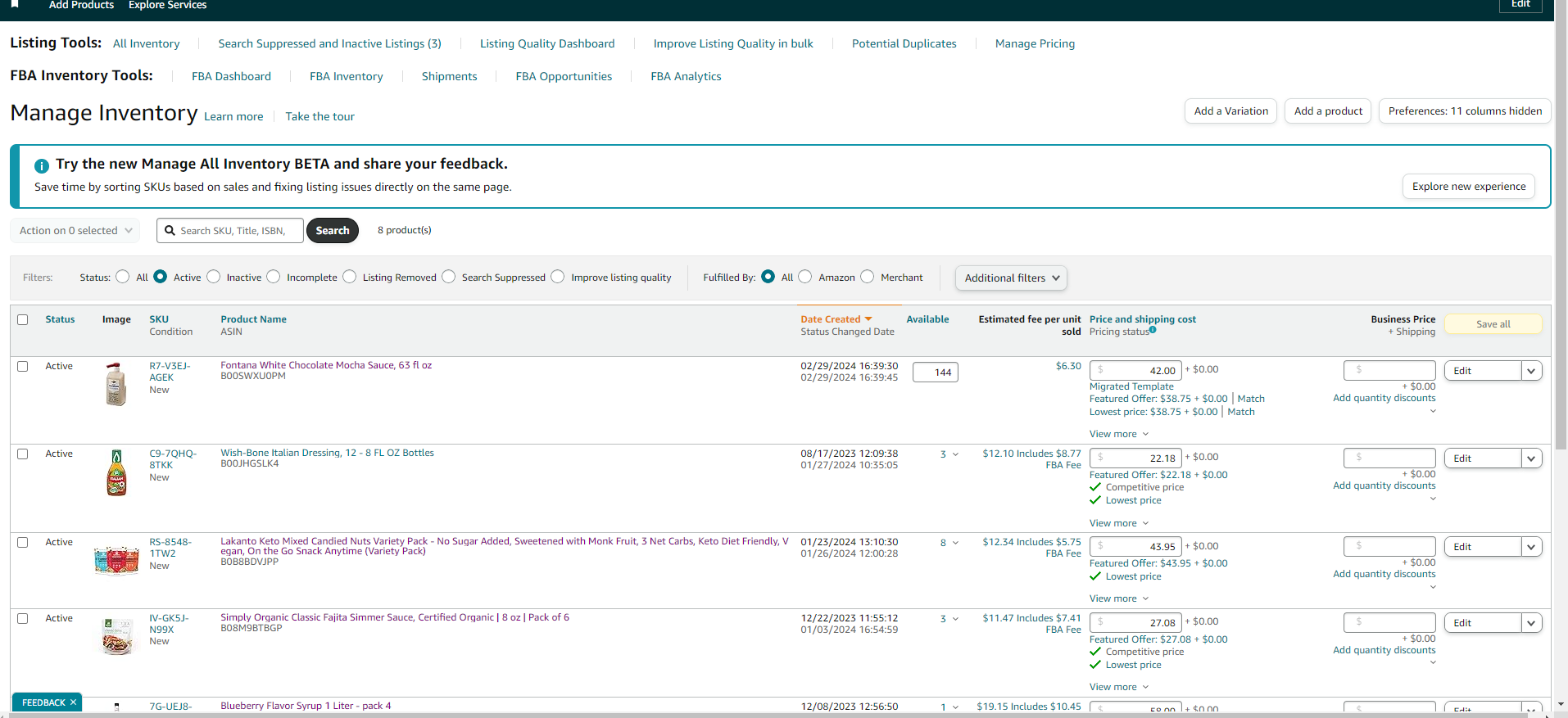Viewport: 1568px width, 718px height.
Task: Open the Shipments tool
Action: [450, 77]
